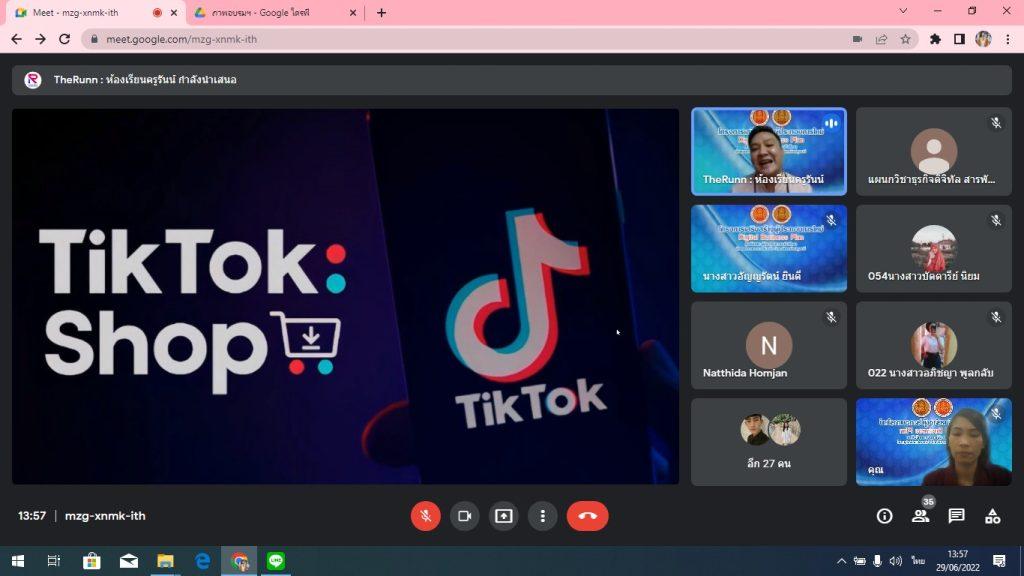Unmute the microphone in call controls
This screenshot has height=576, width=1024.
tap(425, 516)
